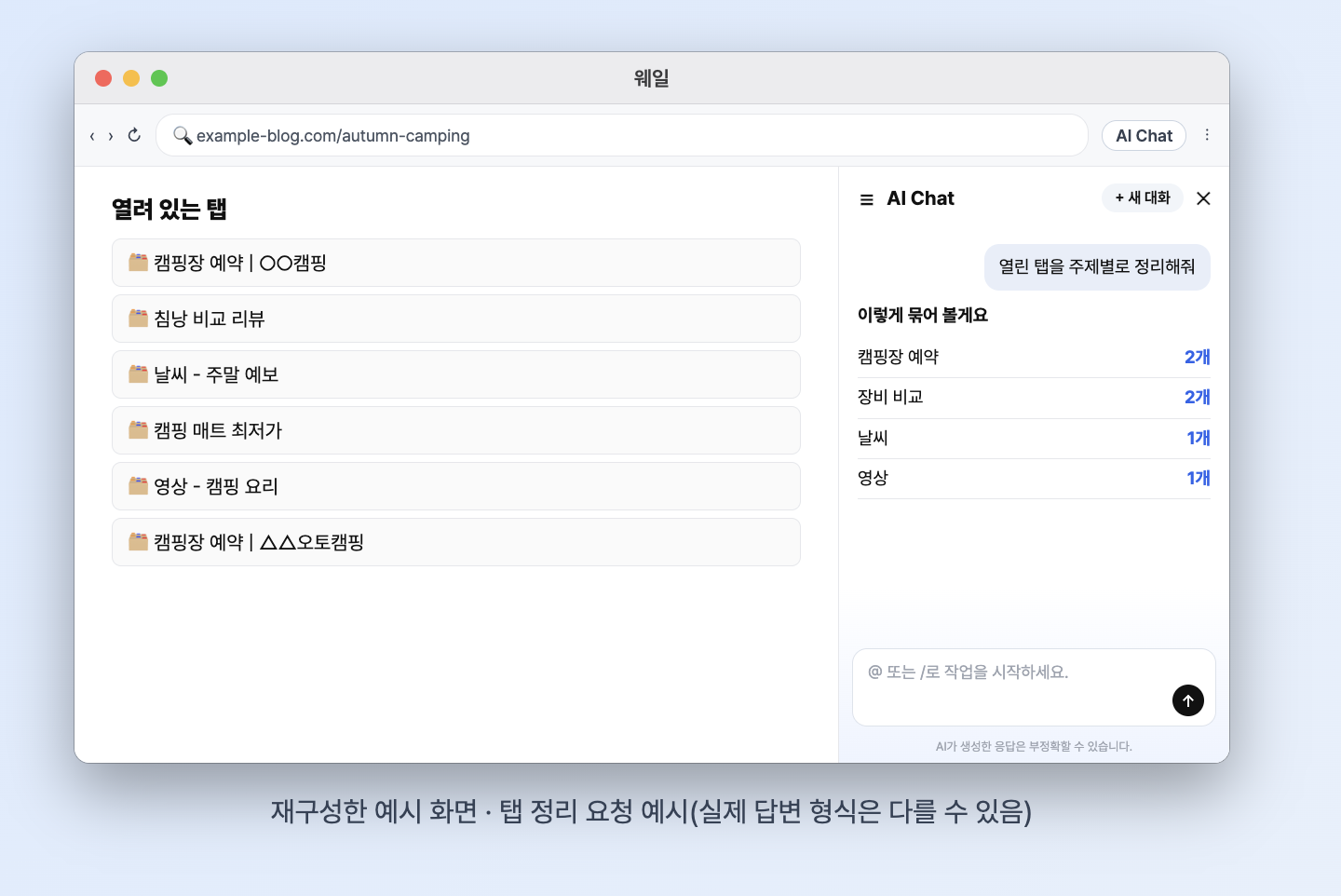1341x896 pixels.
Task: Go forward using the browser forward arrow
Action: point(111,136)
